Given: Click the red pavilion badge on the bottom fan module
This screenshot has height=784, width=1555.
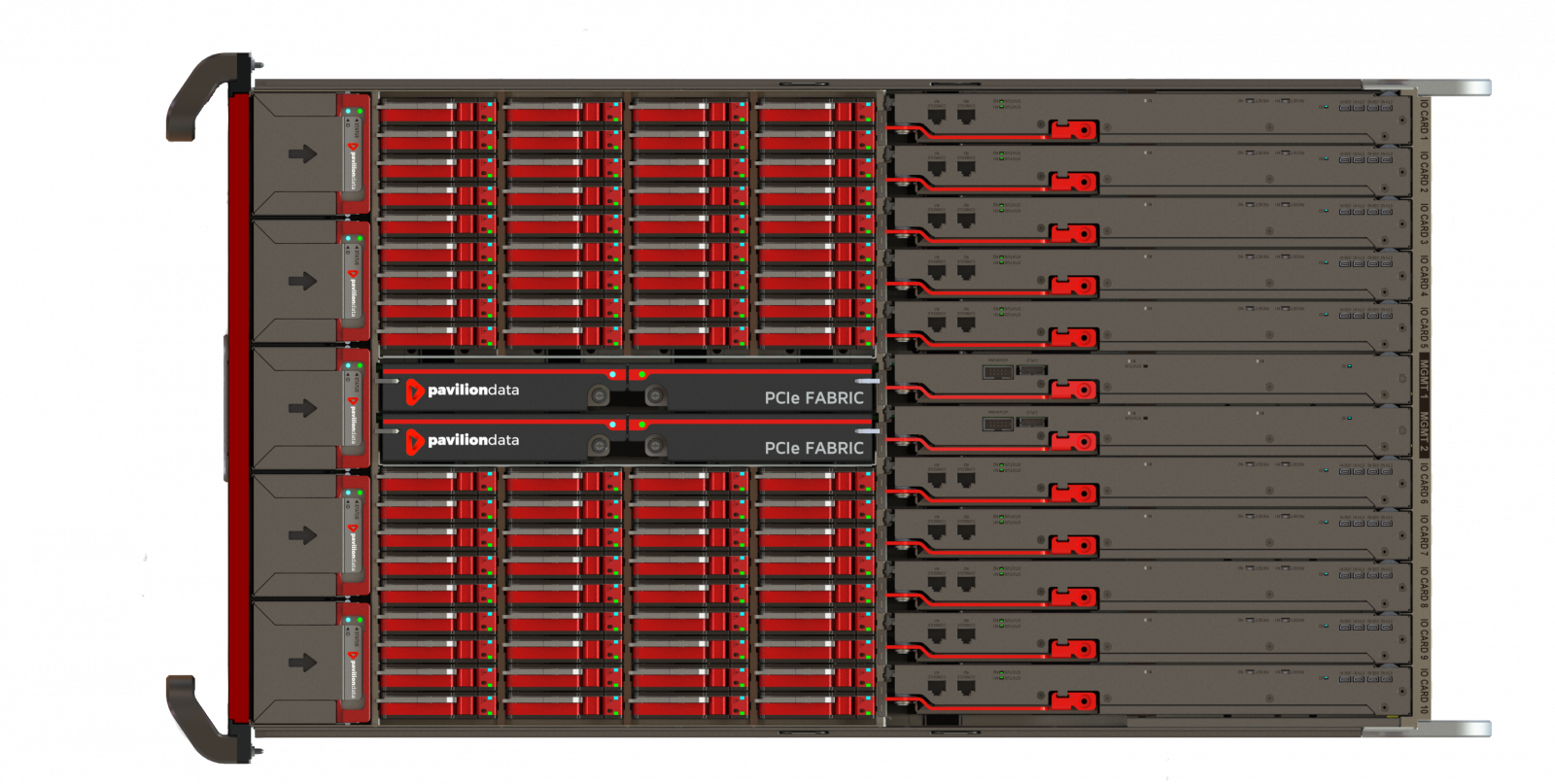Looking at the screenshot, I should point(353,656).
